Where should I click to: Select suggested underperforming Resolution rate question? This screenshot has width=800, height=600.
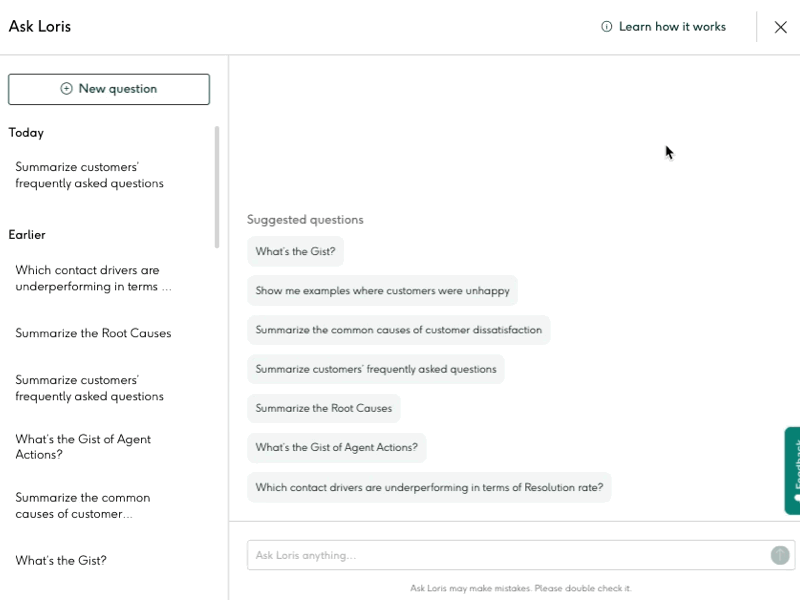click(429, 487)
